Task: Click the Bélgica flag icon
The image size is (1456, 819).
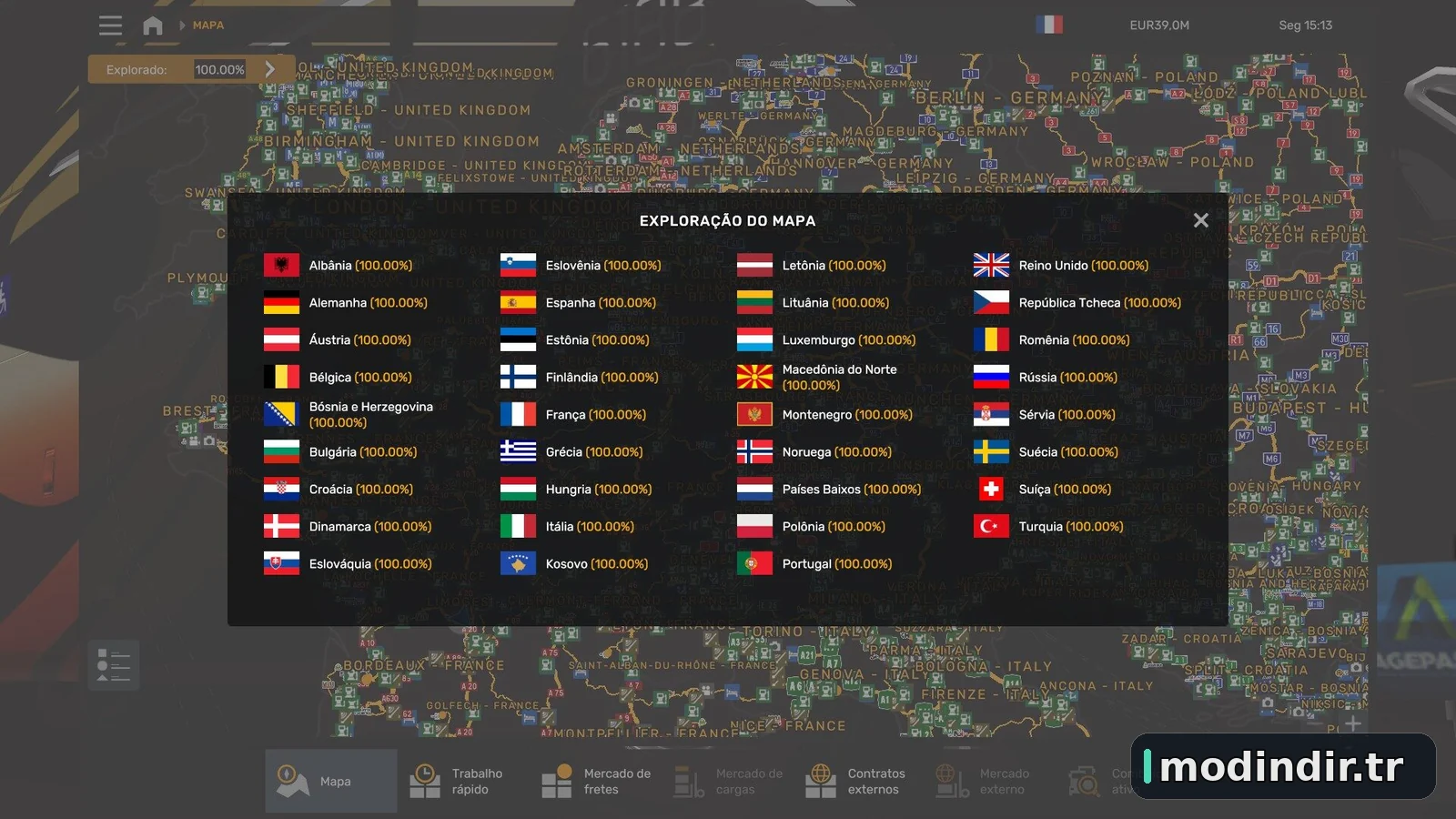Action: [281, 377]
